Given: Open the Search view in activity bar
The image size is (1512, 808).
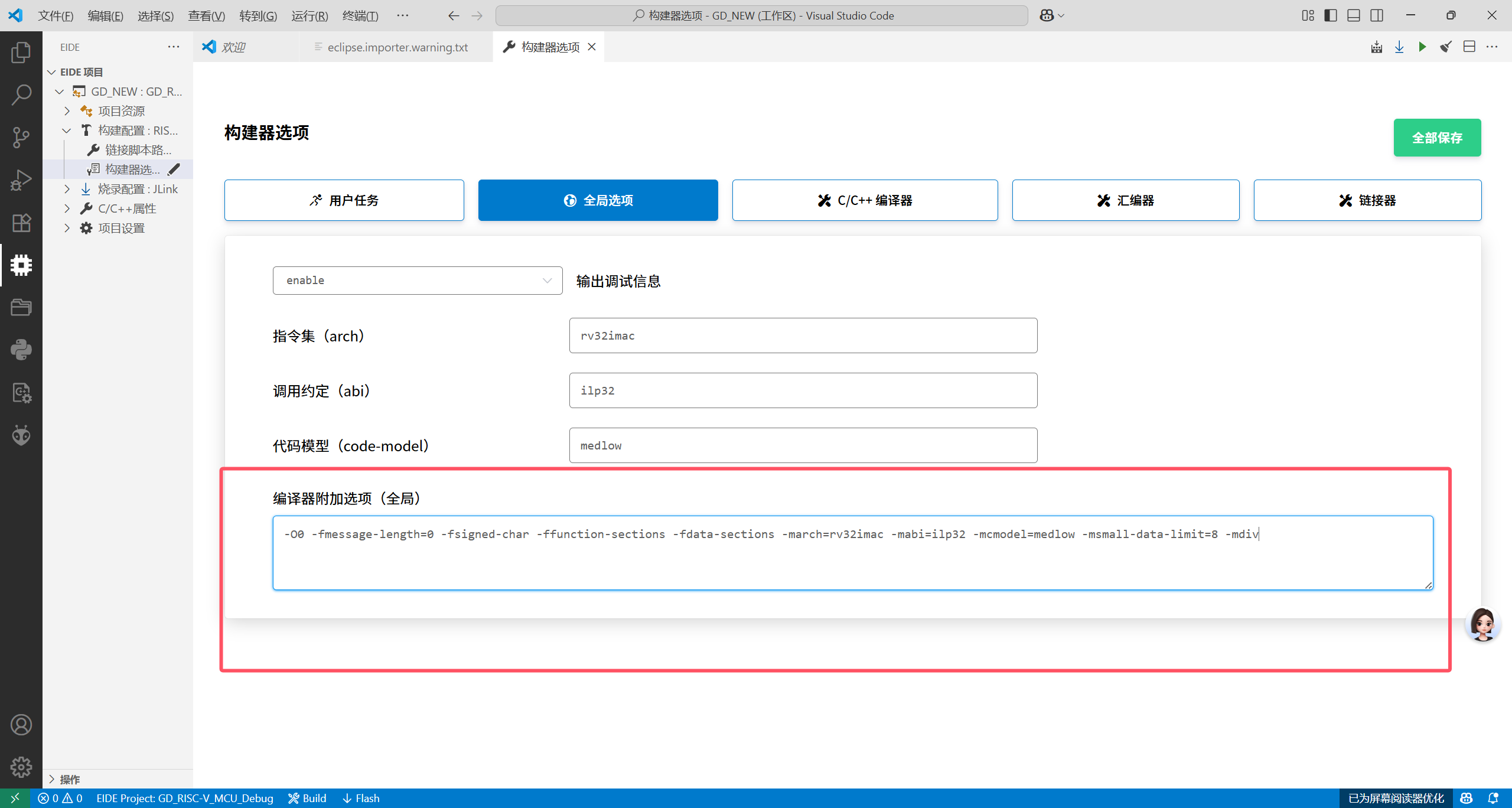Looking at the screenshot, I should 21,95.
